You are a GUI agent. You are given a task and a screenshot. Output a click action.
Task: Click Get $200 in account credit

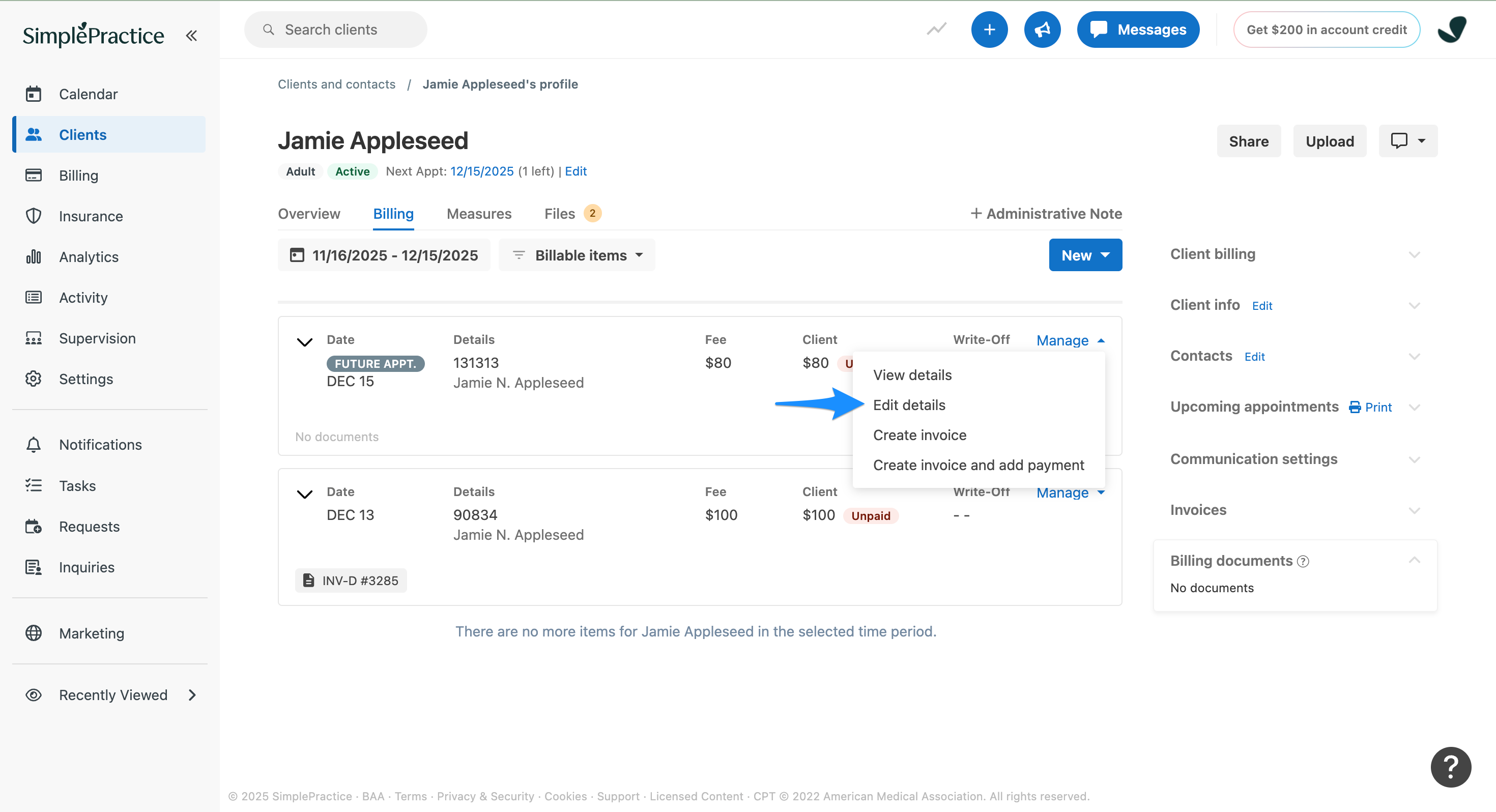point(1327,29)
